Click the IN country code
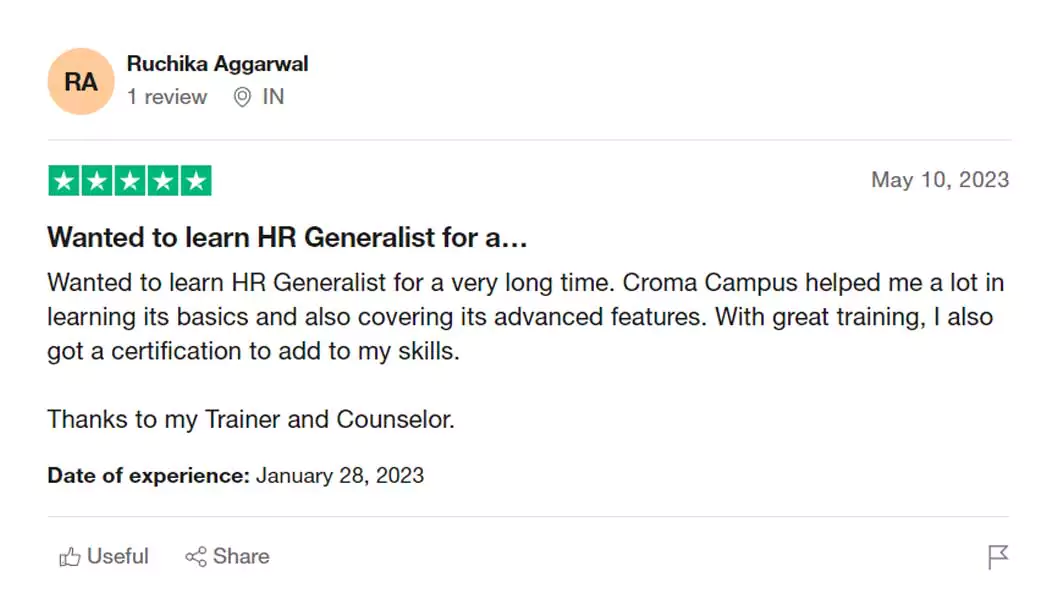The height and width of the screenshot is (615, 1059). pyautogui.click(x=273, y=97)
